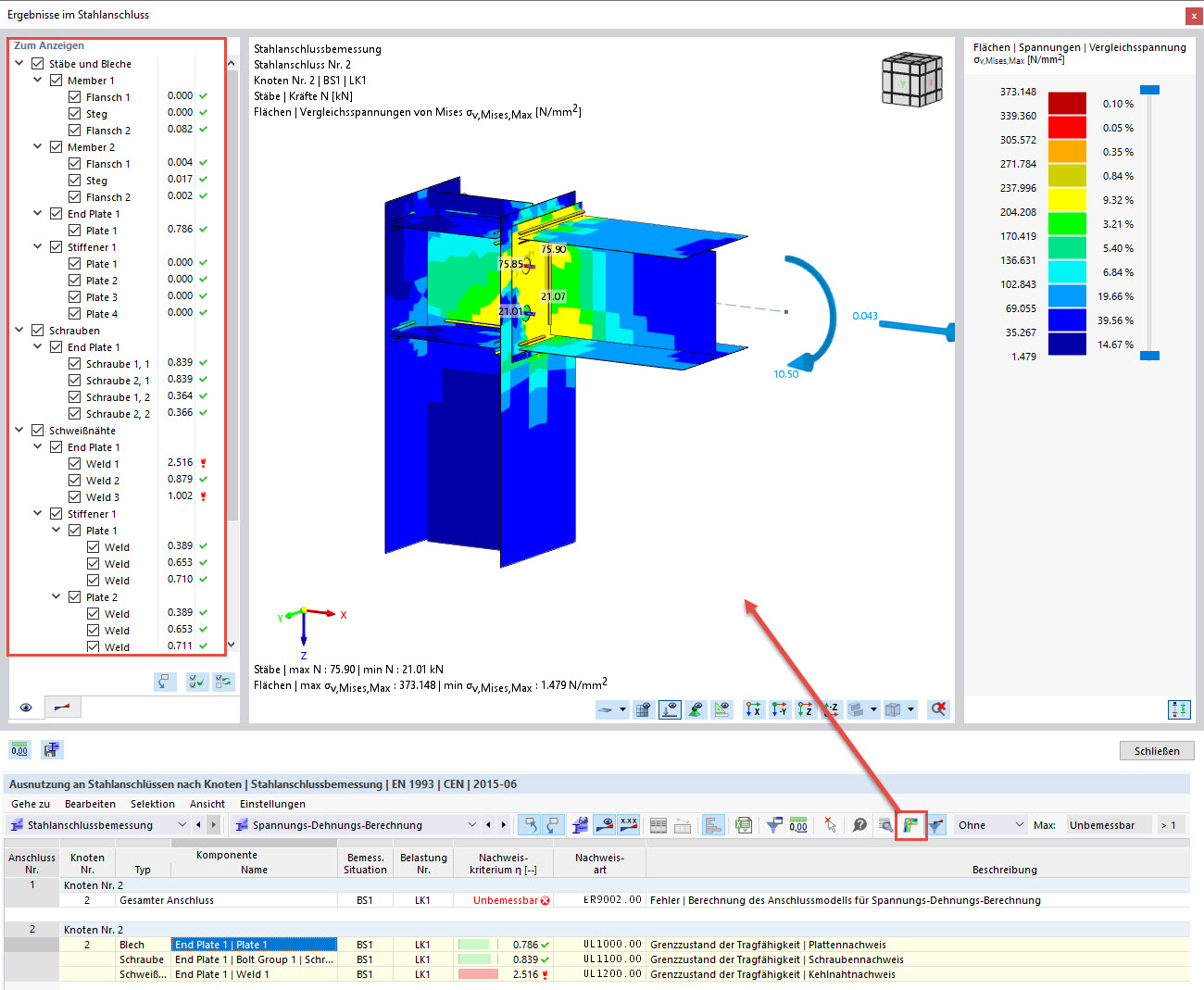Open the Selektion menu
Viewport: 1204px width, 990px height.
pos(153,804)
